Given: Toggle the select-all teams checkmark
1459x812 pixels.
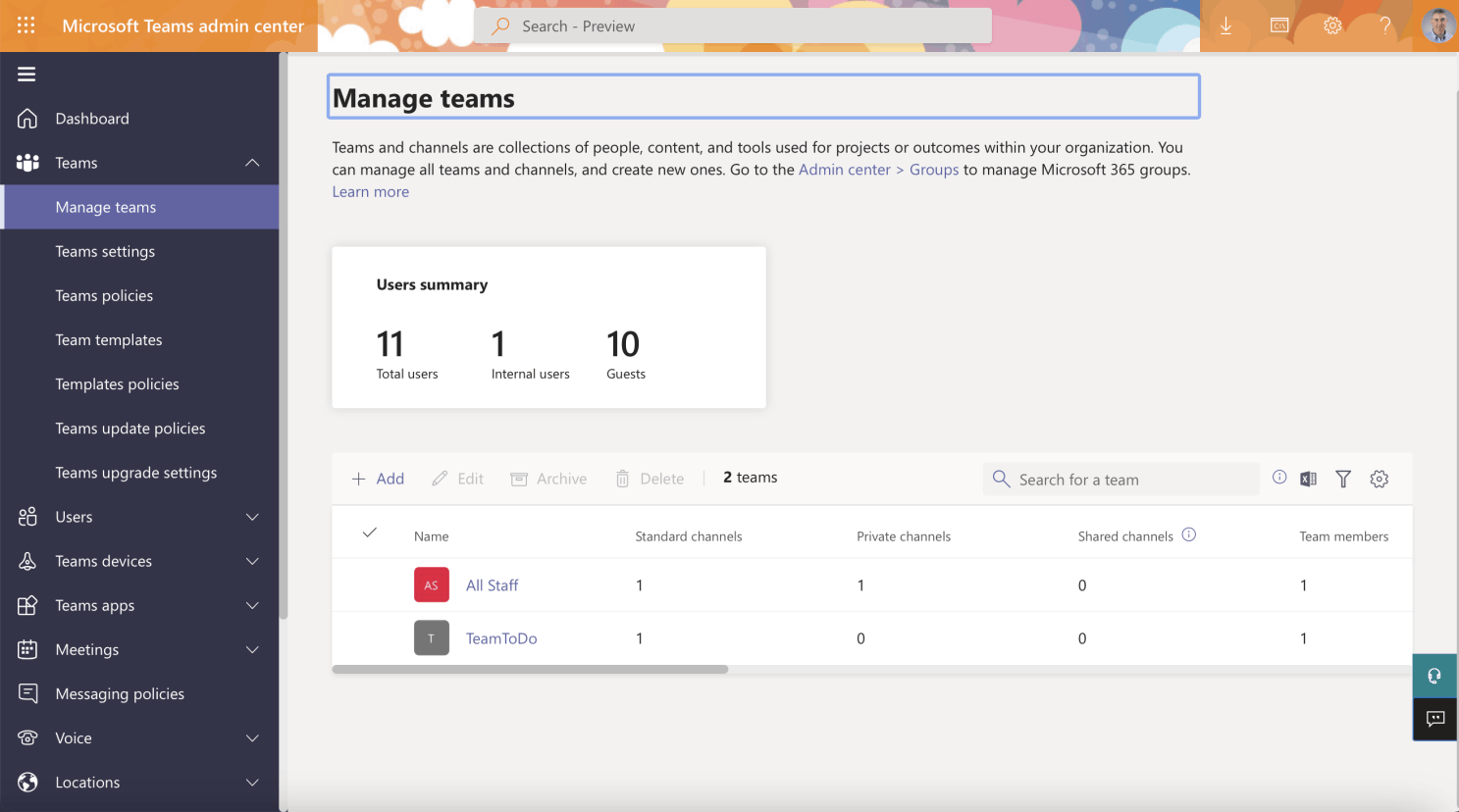Looking at the screenshot, I should [x=370, y=533].
